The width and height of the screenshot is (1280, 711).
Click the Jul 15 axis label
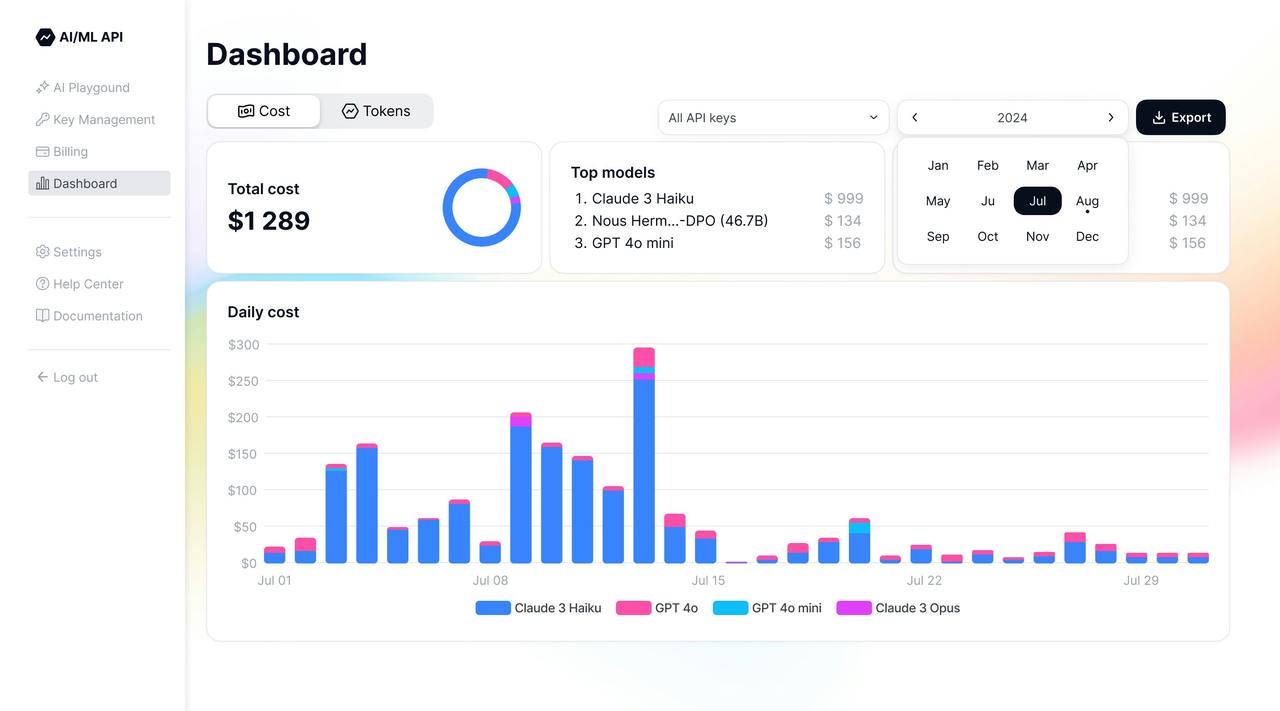pyautogui.click(x=708, y=580)
